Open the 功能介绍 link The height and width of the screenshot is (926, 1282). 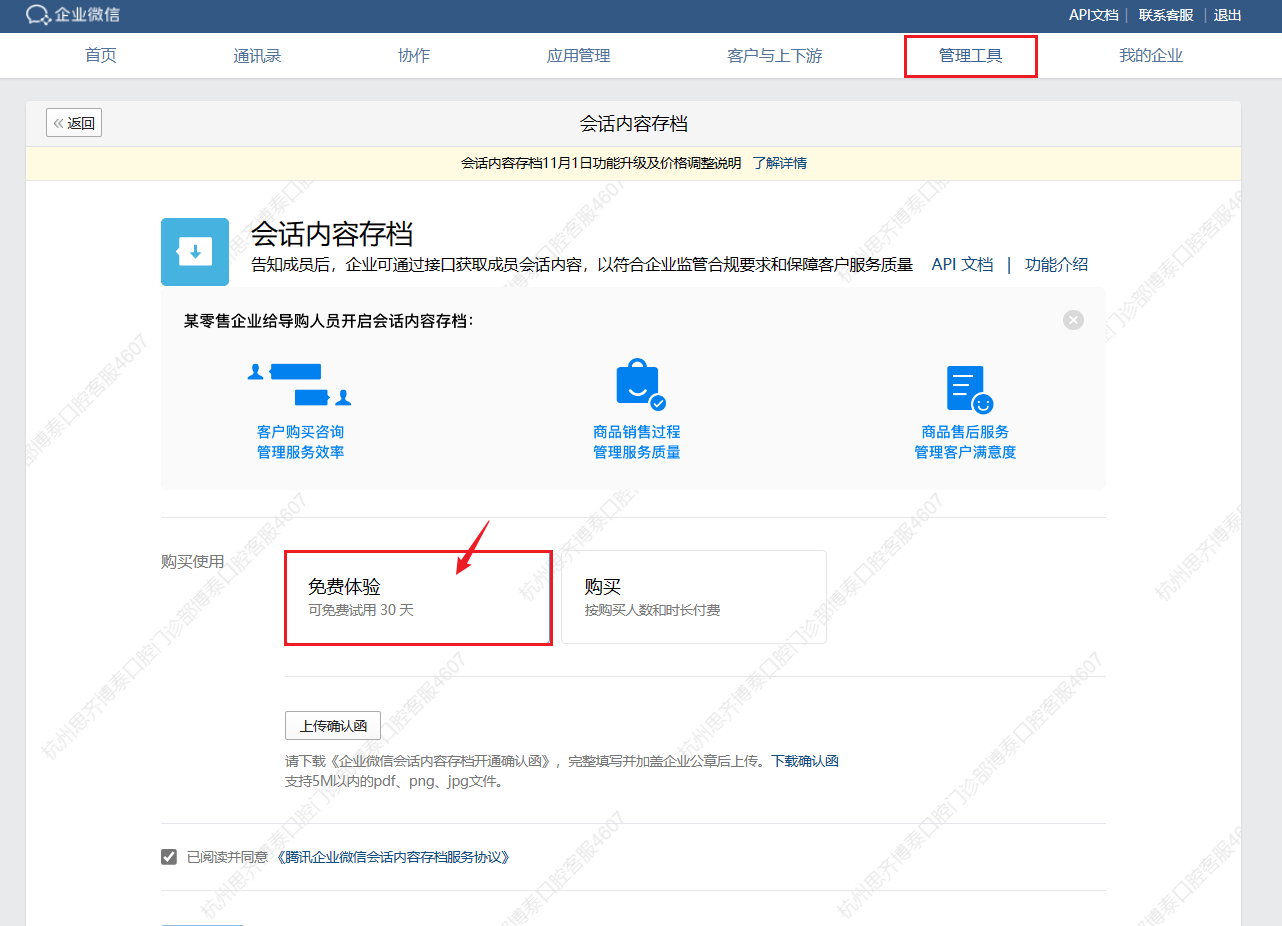pyautogui.click(x=1057, y=265)
